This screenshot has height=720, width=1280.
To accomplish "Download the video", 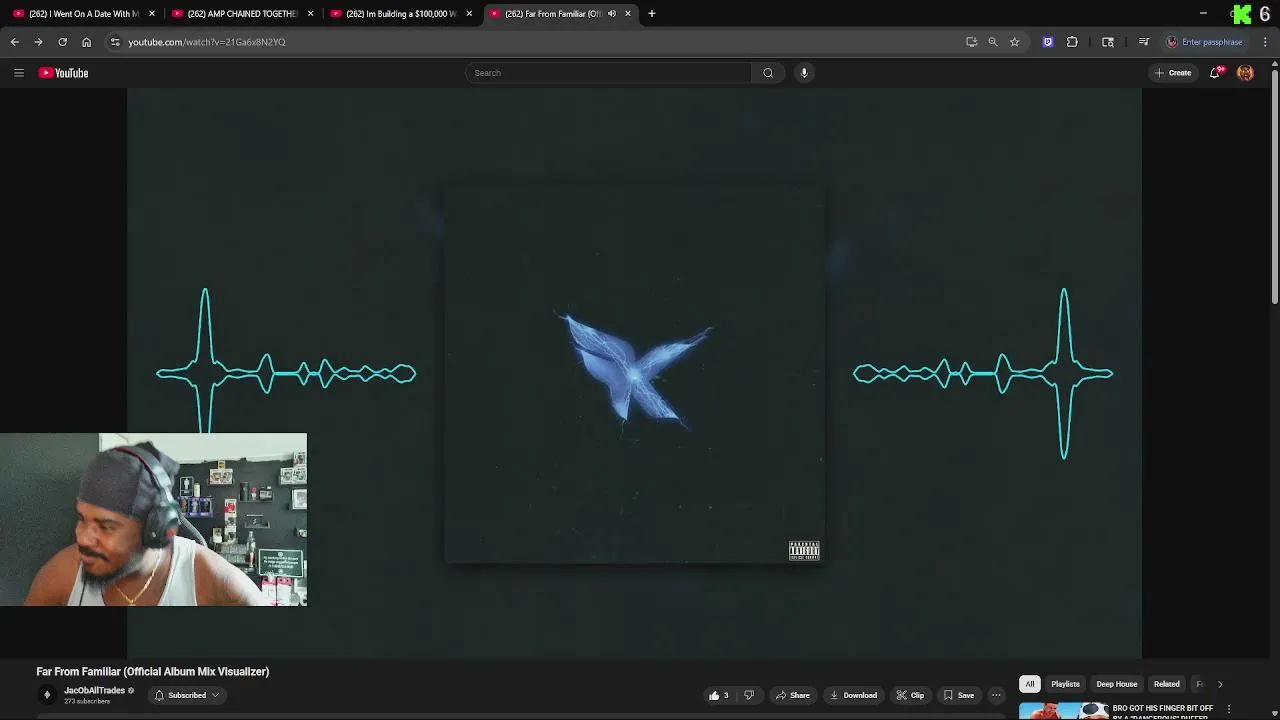I will (853, 695).
